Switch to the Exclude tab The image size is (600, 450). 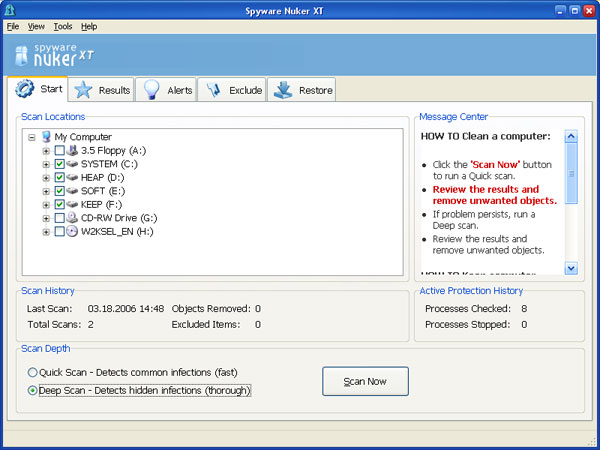click(232, 90)
